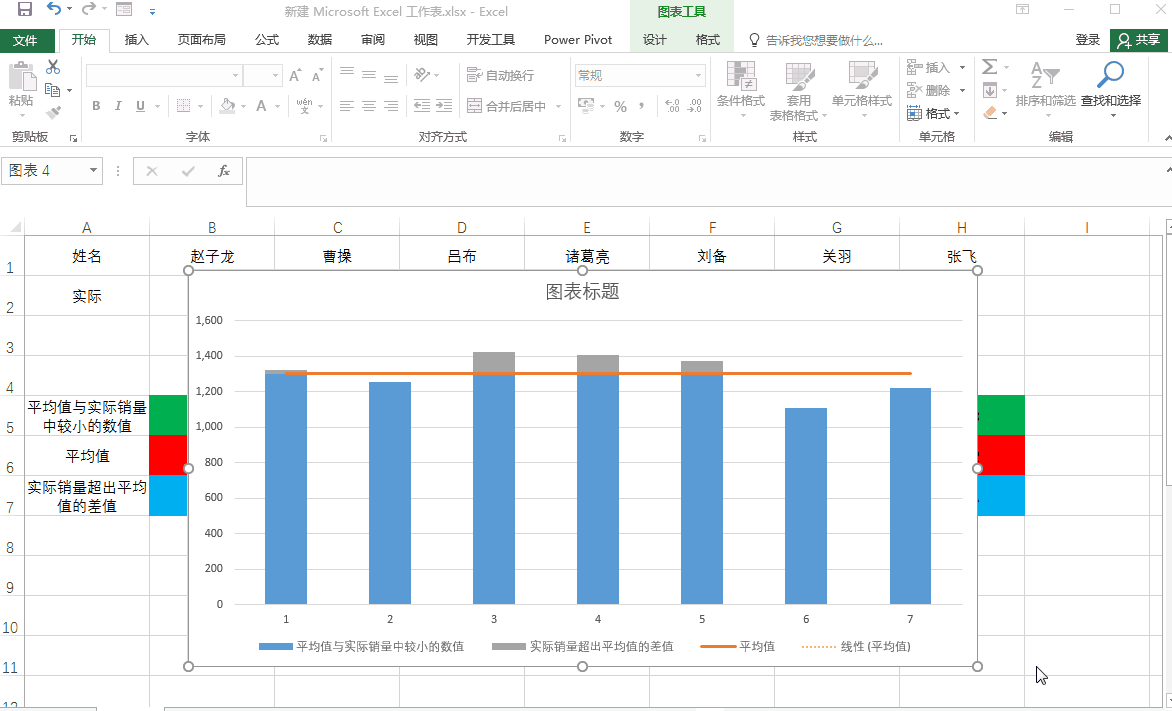1172x711 pixels.
Task: Click the Paste clipboard icon
Action: tap(21, 76)
